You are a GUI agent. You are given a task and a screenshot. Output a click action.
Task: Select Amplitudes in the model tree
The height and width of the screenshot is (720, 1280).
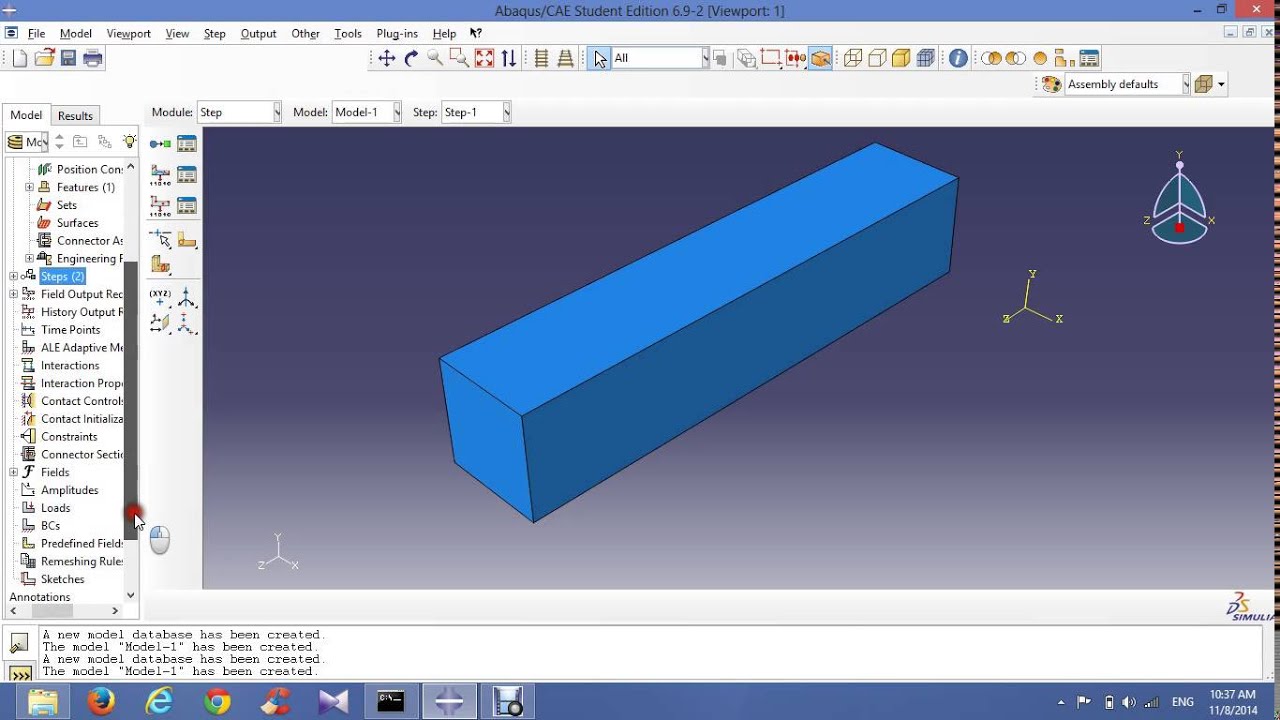69,490
